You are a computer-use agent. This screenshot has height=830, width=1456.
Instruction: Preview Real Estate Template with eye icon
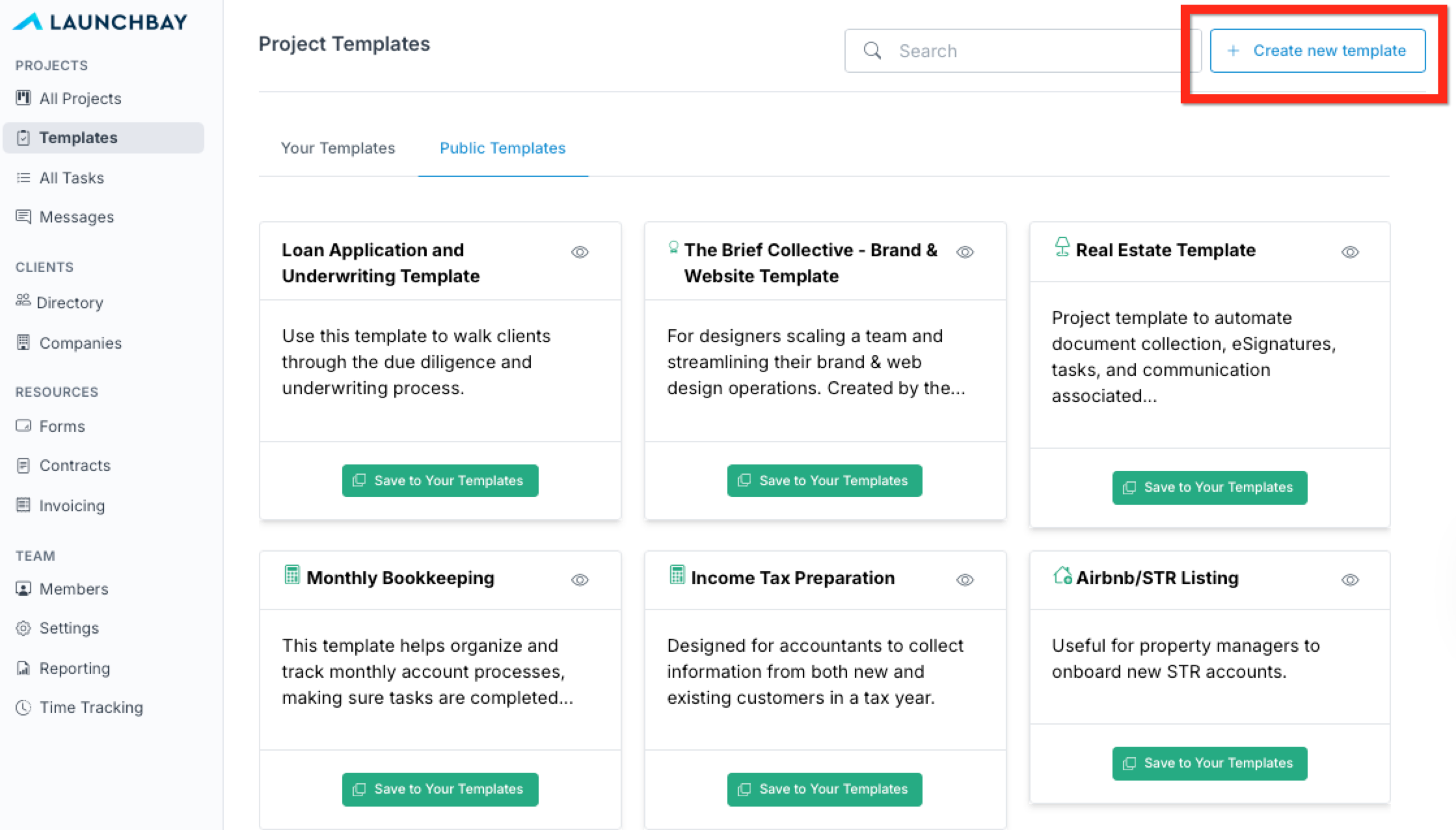point(1350,252)
